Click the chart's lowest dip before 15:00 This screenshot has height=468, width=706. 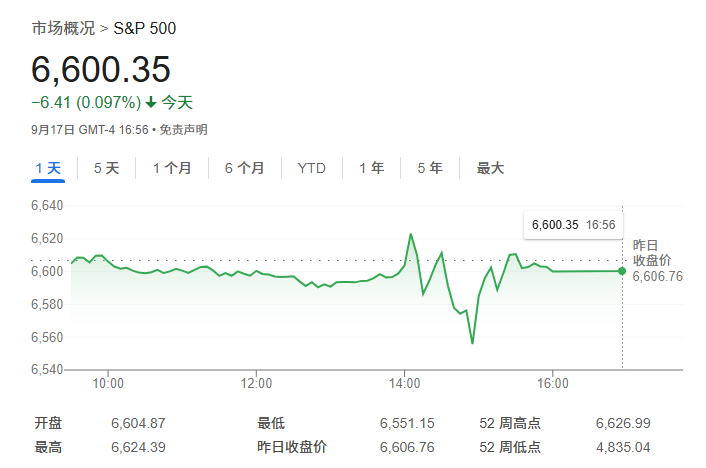click(472, 343)
